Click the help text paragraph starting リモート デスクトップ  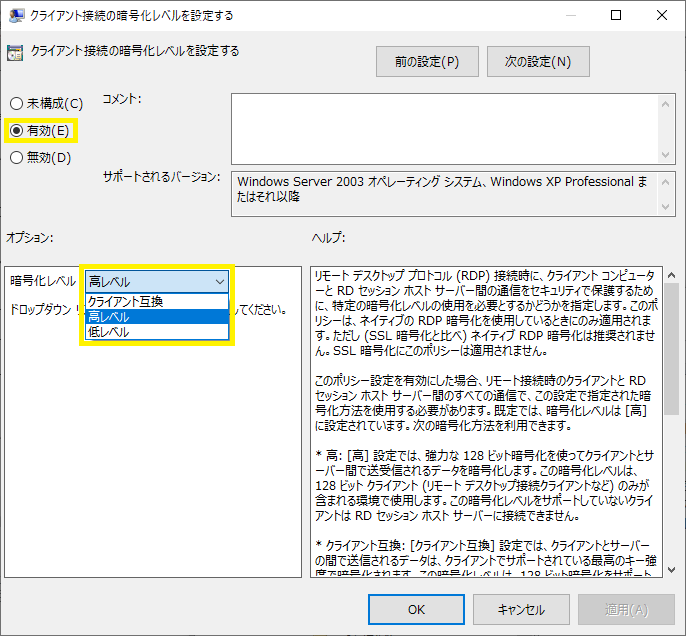[486, 313]
